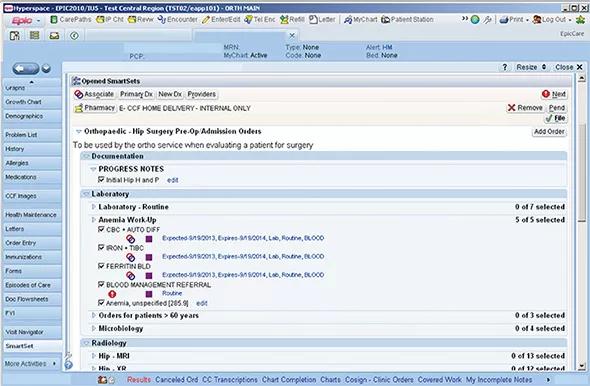Remove the opened SmartSet
The width and height of the screenshot is (590, 386).
[x=525, y=108]
